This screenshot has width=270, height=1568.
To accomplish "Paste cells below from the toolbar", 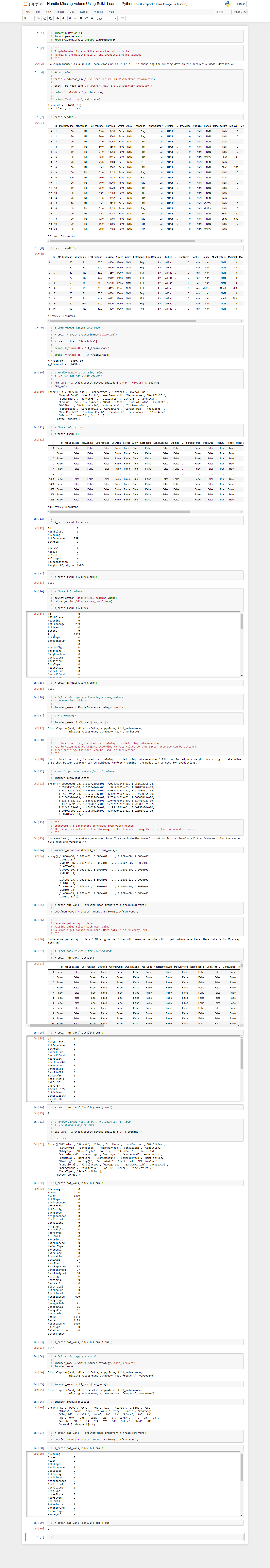I will click(x=50, y=18).
